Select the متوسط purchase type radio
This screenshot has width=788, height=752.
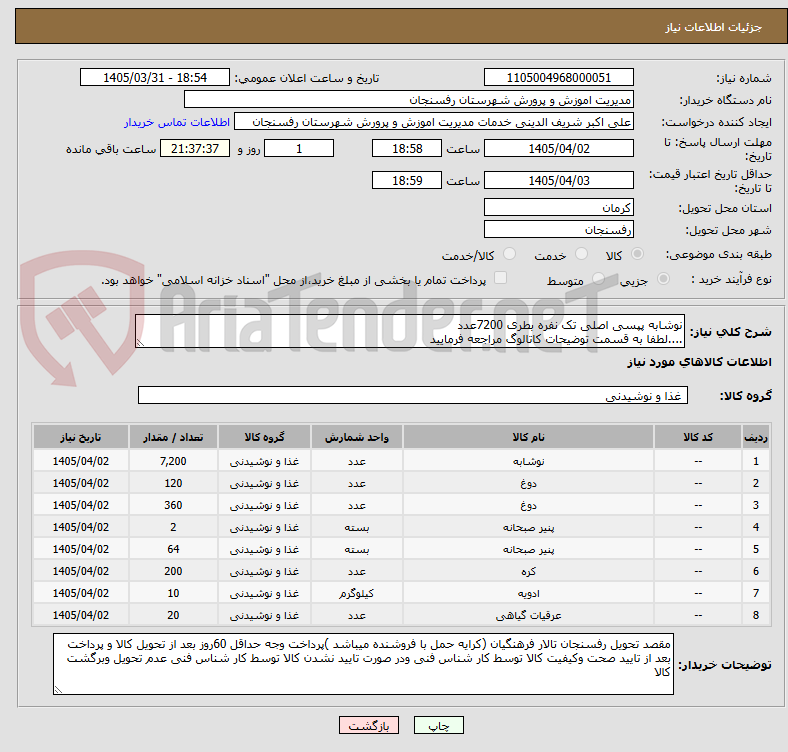pos(598,279)
